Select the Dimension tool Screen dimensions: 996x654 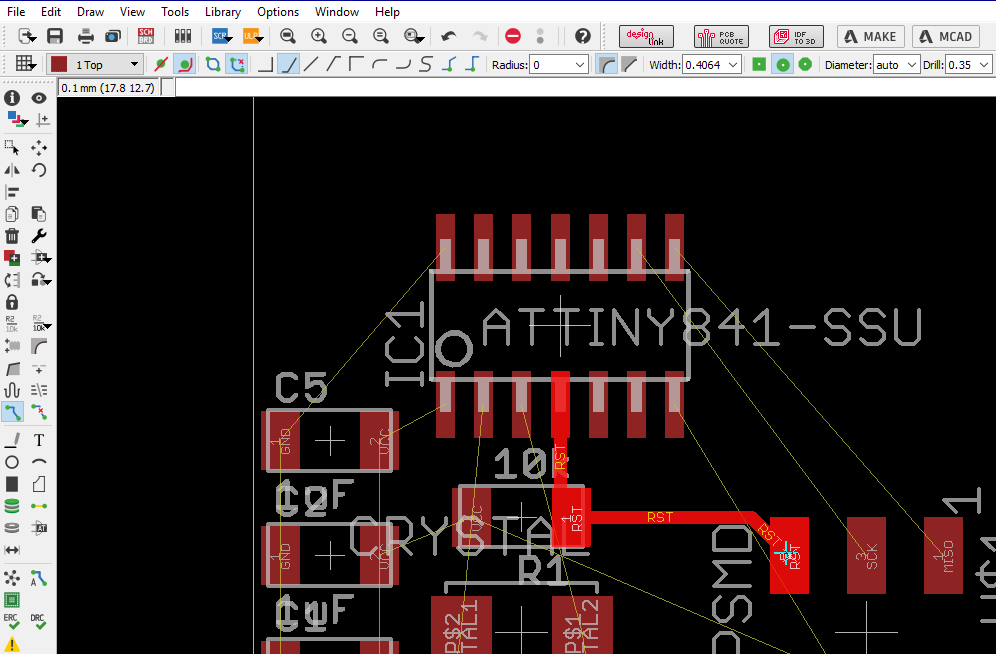[12, 550]
